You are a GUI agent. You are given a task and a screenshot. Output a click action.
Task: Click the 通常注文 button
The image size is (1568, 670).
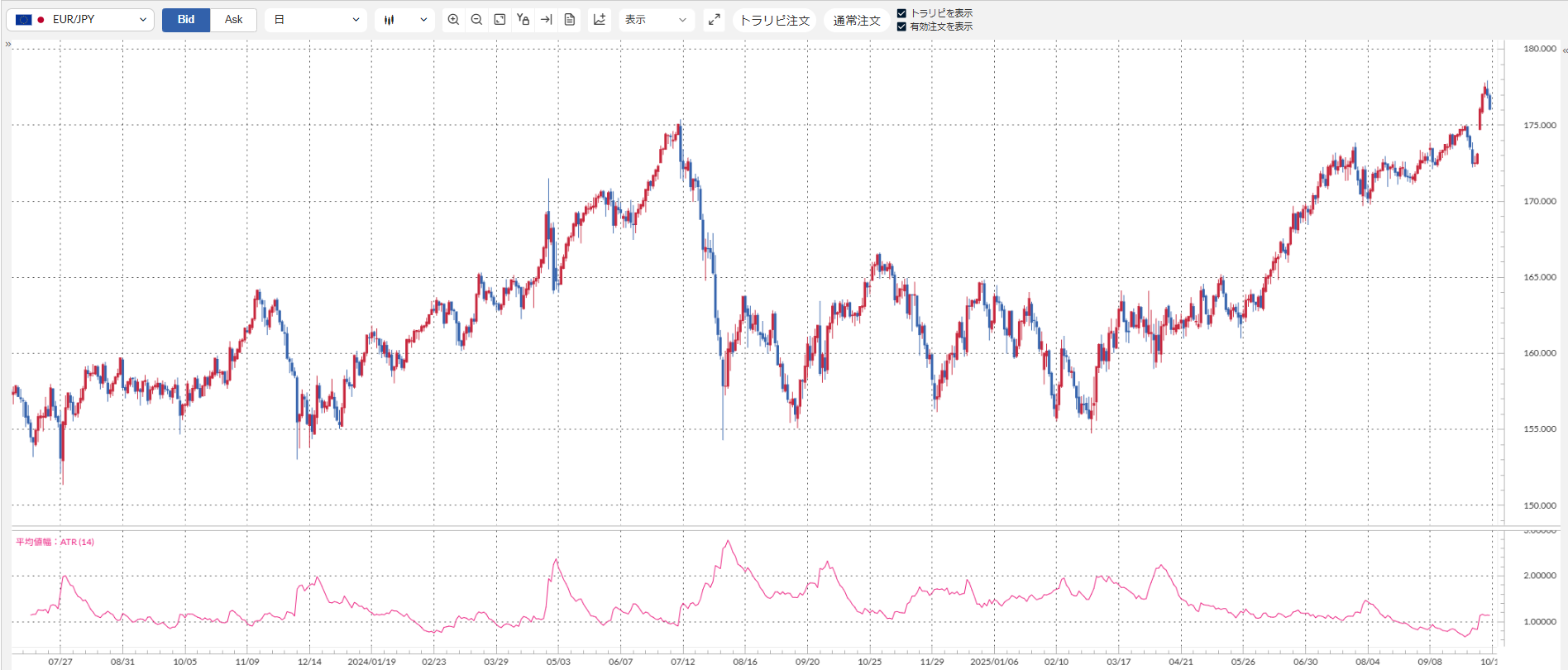pos(857,21)
